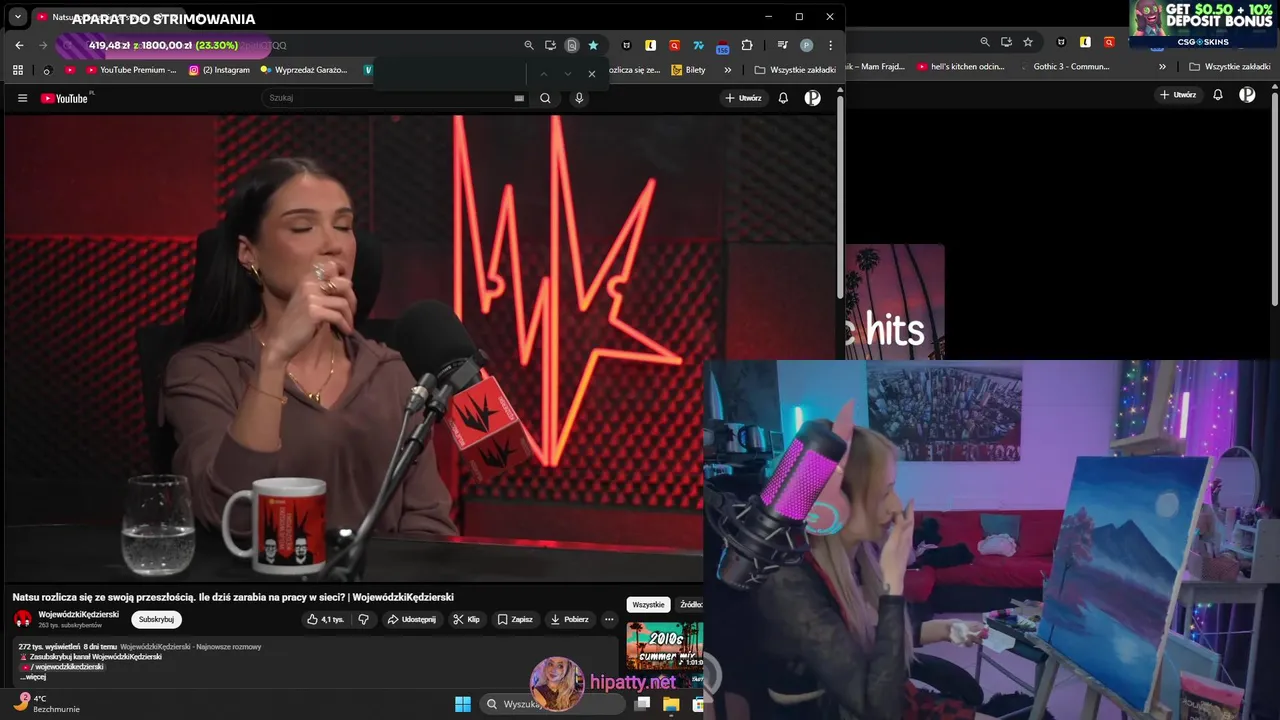Screen dimensions: 1280x720
Task: Toggle the blue bookmark star in front window
Action: click(593, 45)
